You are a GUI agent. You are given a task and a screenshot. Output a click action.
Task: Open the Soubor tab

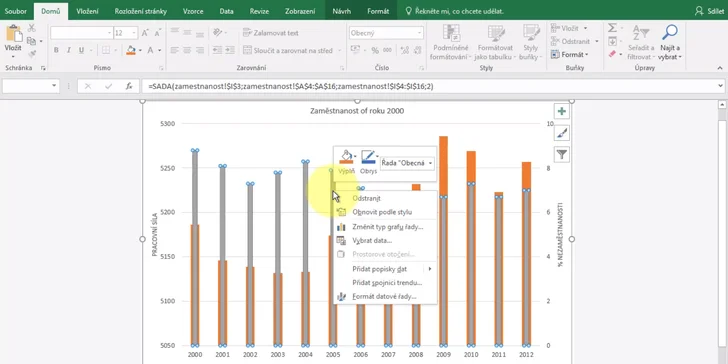tap(16, 11)
